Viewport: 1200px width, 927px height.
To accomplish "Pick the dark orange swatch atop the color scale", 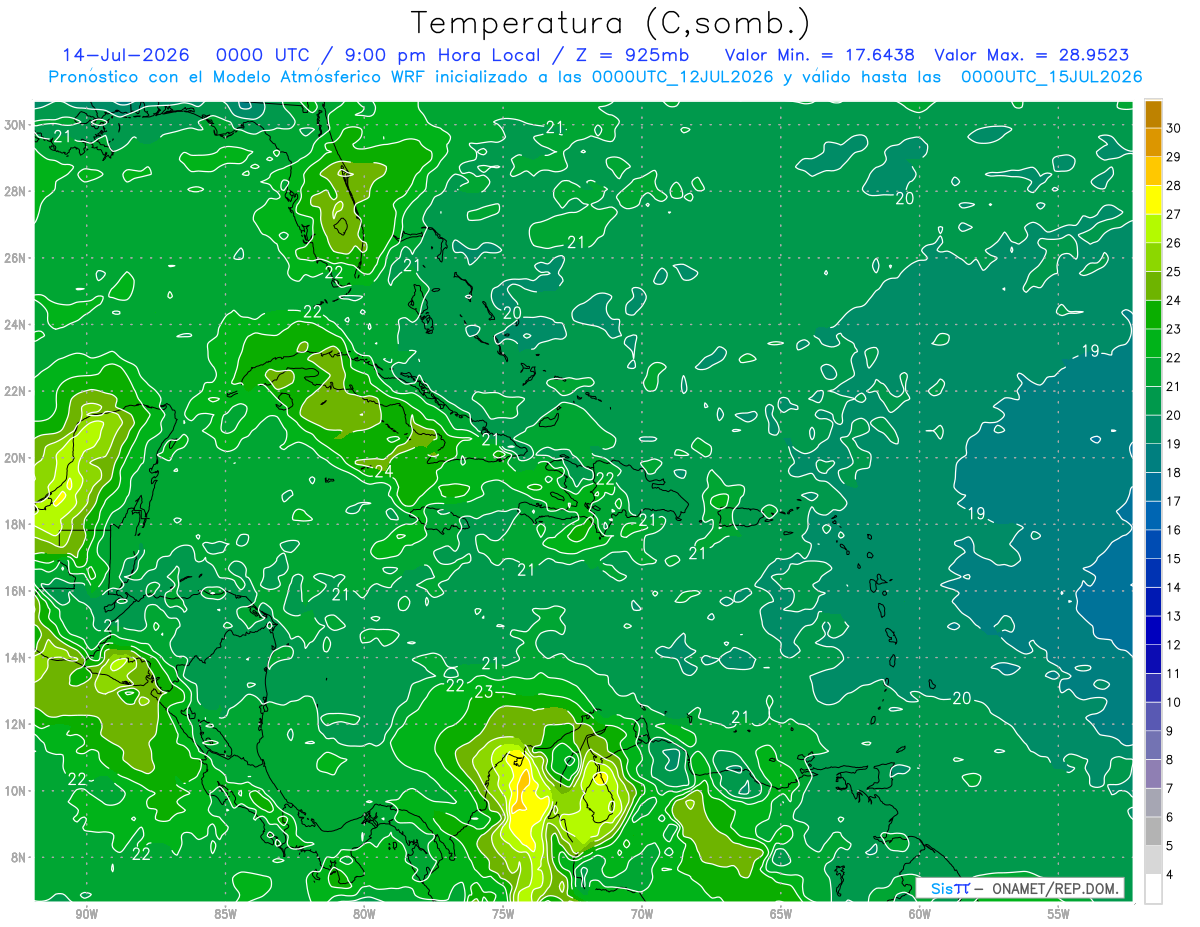I will pyautogui.click(x=1153, y=114).
